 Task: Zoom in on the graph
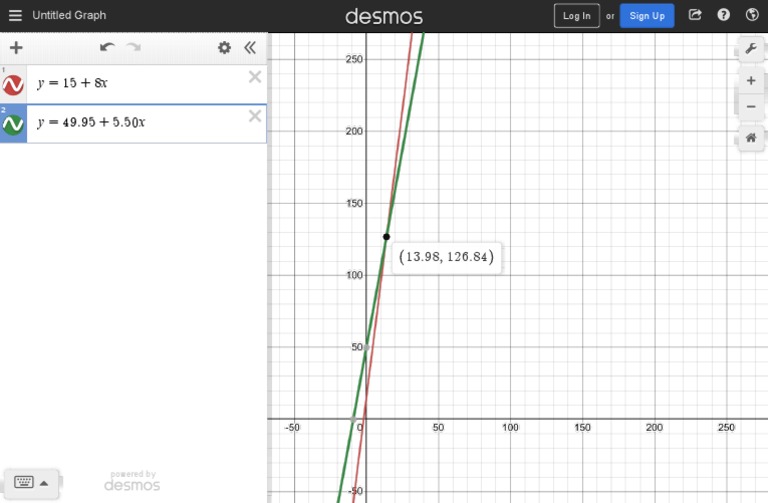pos(750,81)
